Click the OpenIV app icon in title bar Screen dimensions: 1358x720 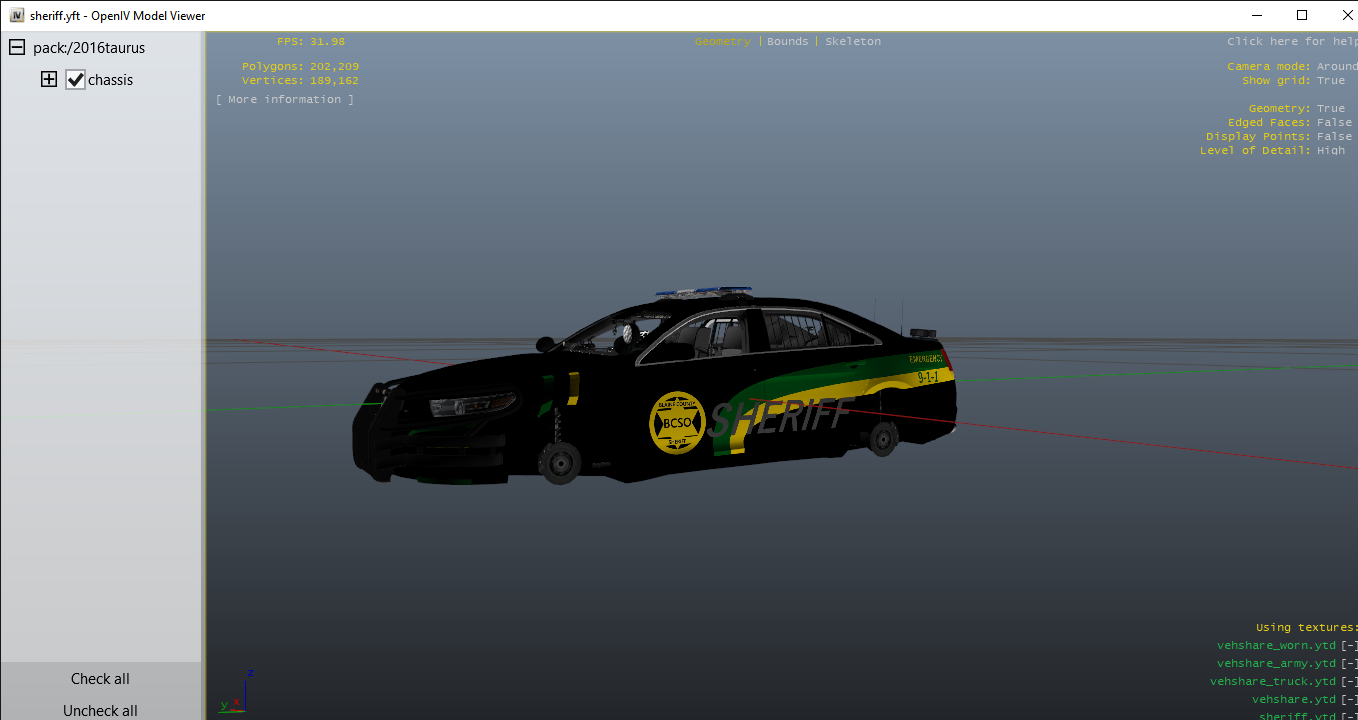pyautogui.click(x=17, y=15)
